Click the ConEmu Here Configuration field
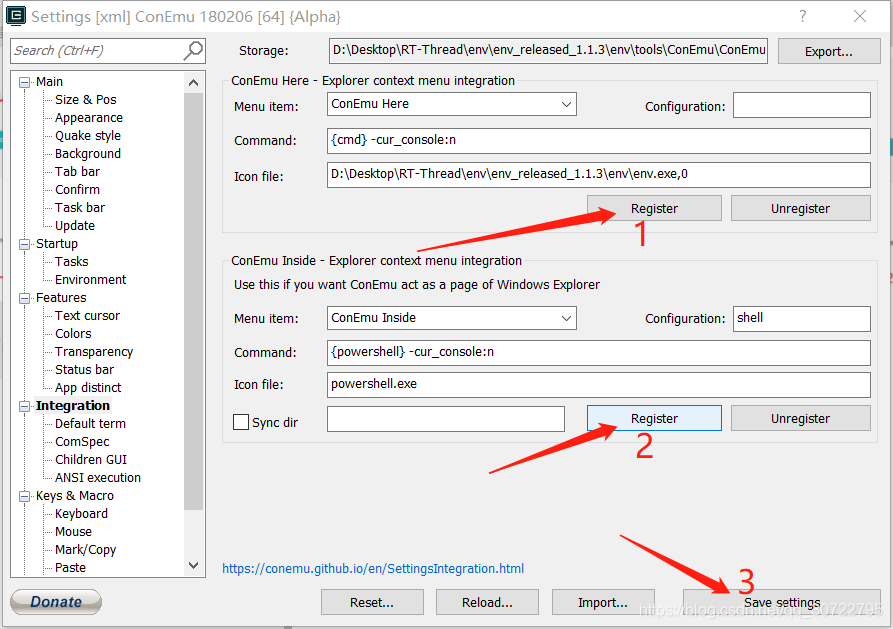 [x=801, y=105]
